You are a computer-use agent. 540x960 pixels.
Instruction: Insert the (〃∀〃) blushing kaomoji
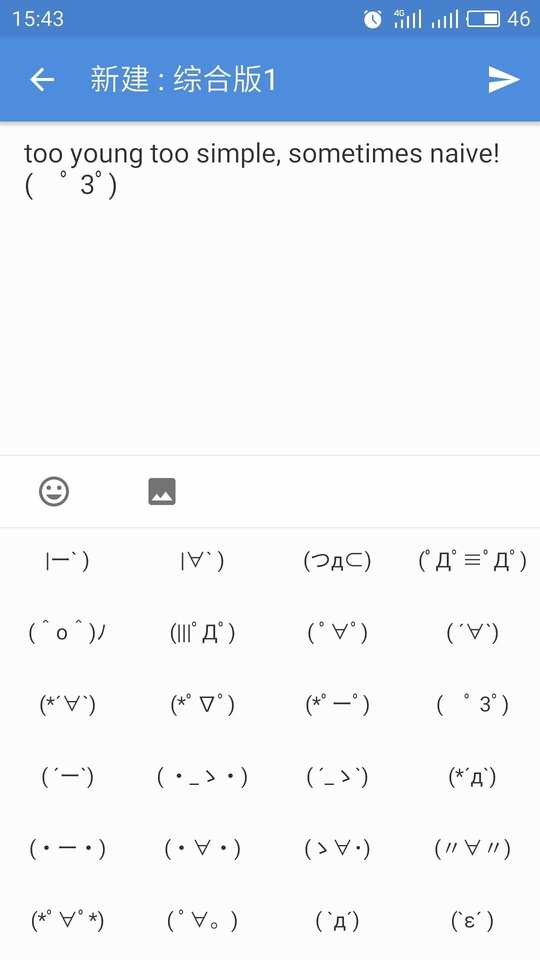[472, 849]
